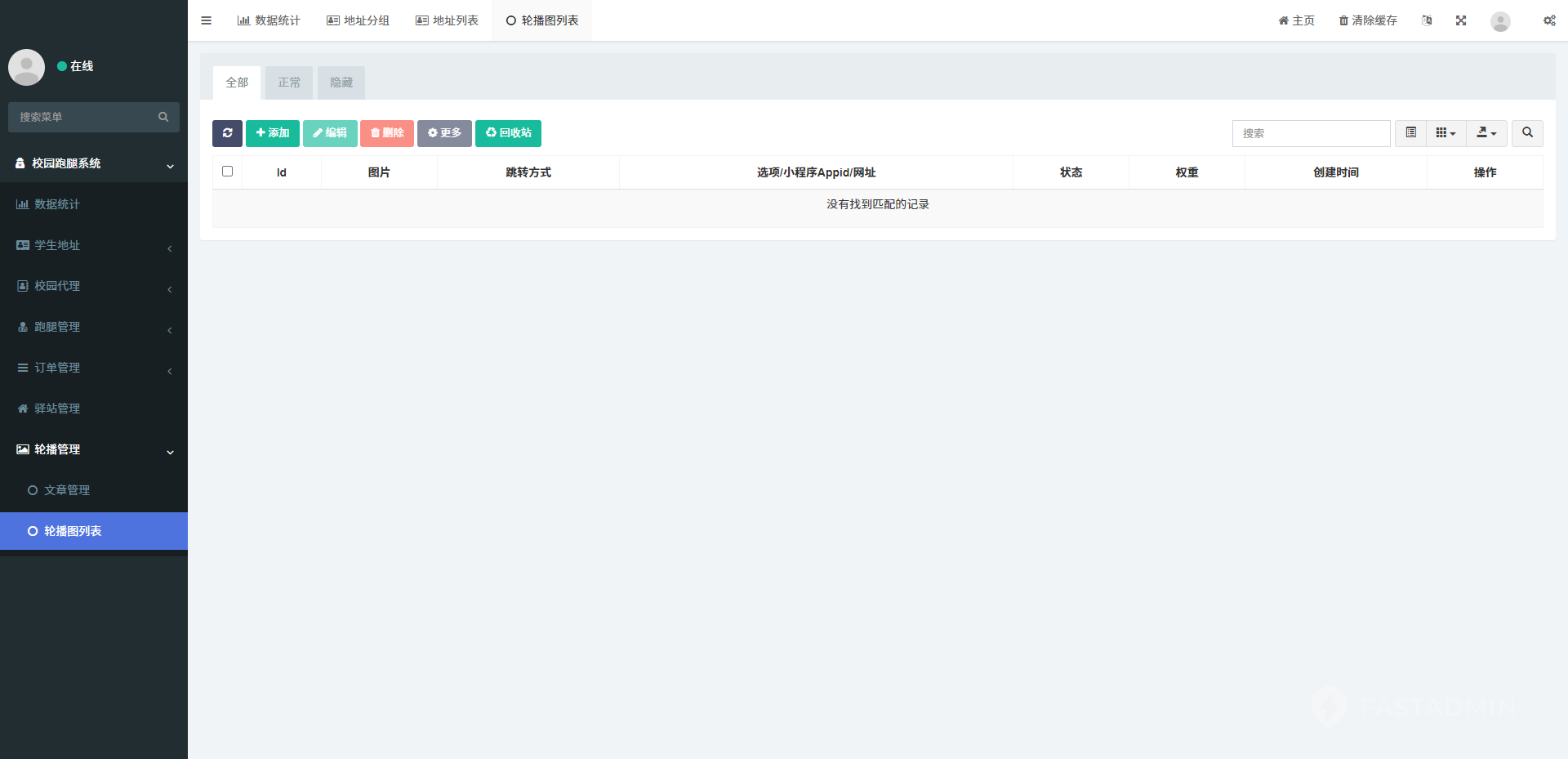Open the export data dropdown
The image size is (1568, 759).
click(1486, 133)
